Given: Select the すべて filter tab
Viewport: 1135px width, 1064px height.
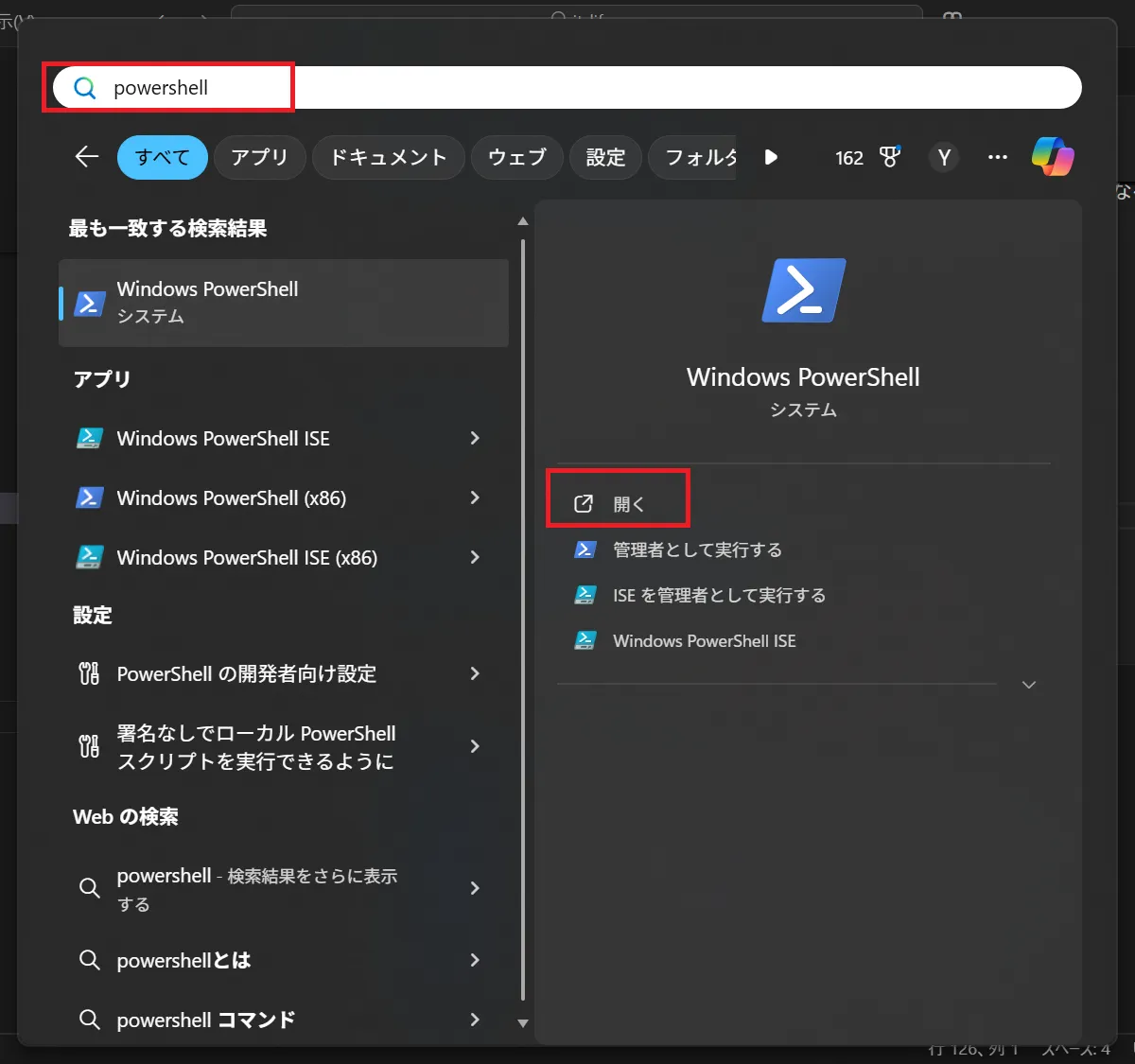Looking at the screenshot, I should (163, 157).
